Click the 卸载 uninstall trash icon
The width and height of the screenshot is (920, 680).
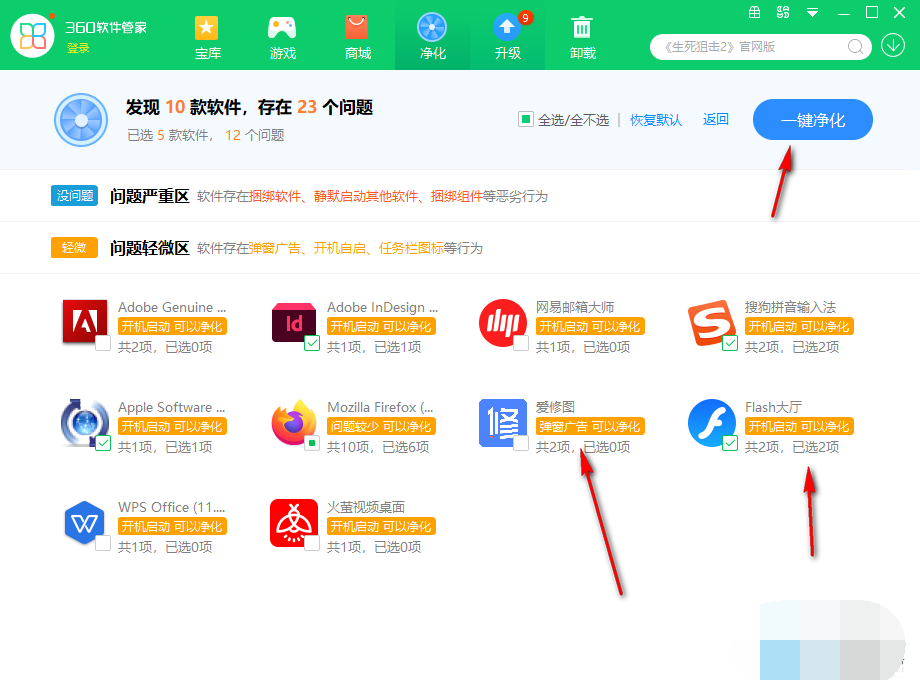pyautogui.click(x=582, y=28)
